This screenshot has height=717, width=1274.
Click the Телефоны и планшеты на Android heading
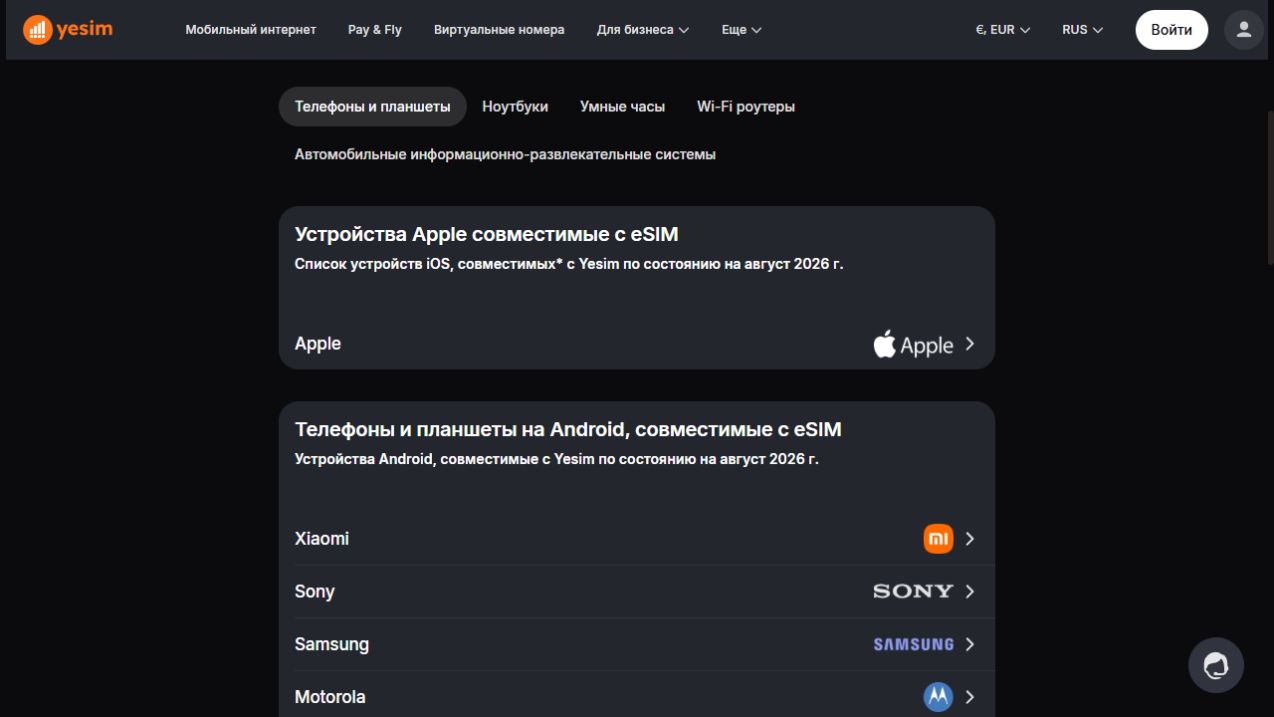(x=568, y=429)
